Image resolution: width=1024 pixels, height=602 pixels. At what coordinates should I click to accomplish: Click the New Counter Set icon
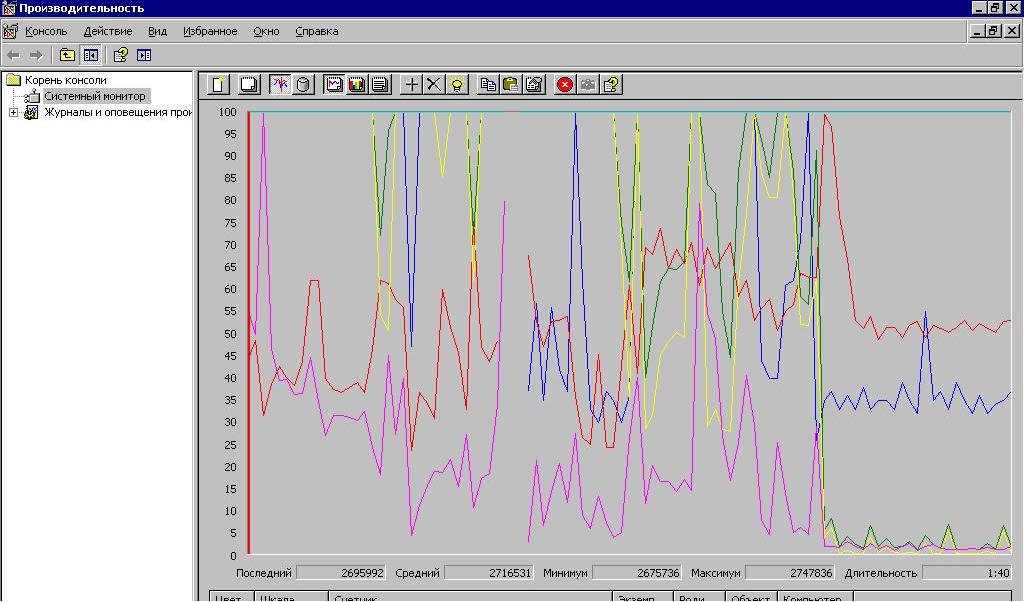tap(218, 85)
